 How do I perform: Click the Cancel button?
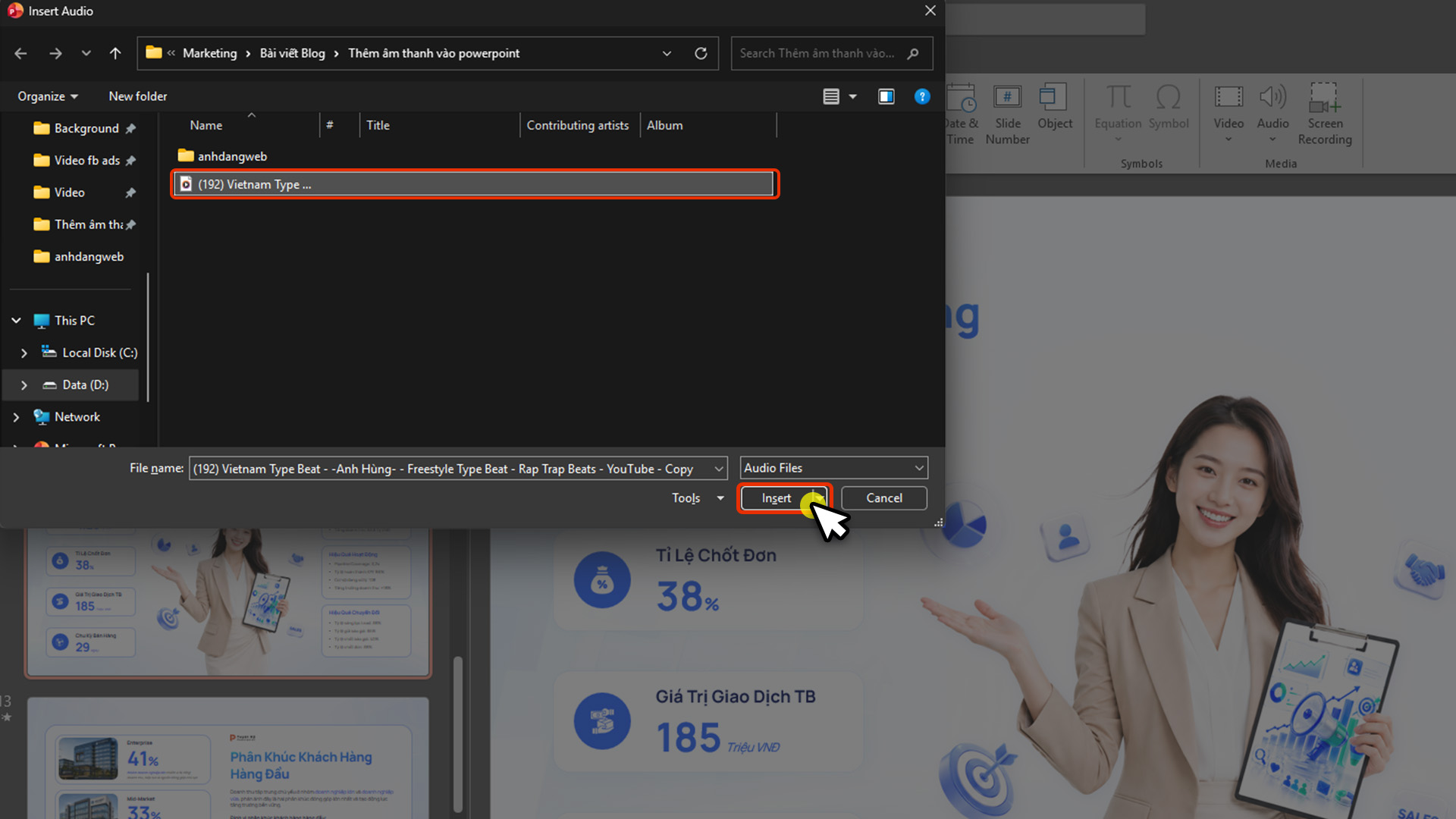click(x=884, y=498)
